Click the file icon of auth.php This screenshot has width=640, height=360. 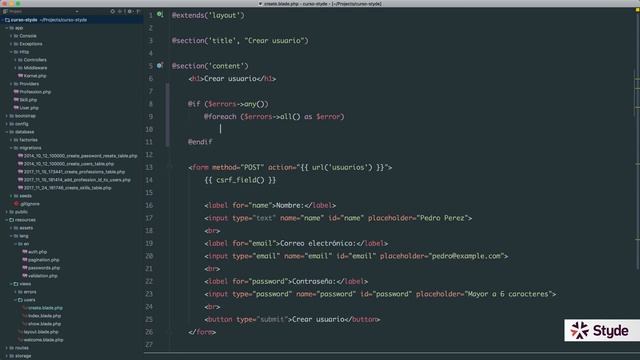(x=25, y=252)
